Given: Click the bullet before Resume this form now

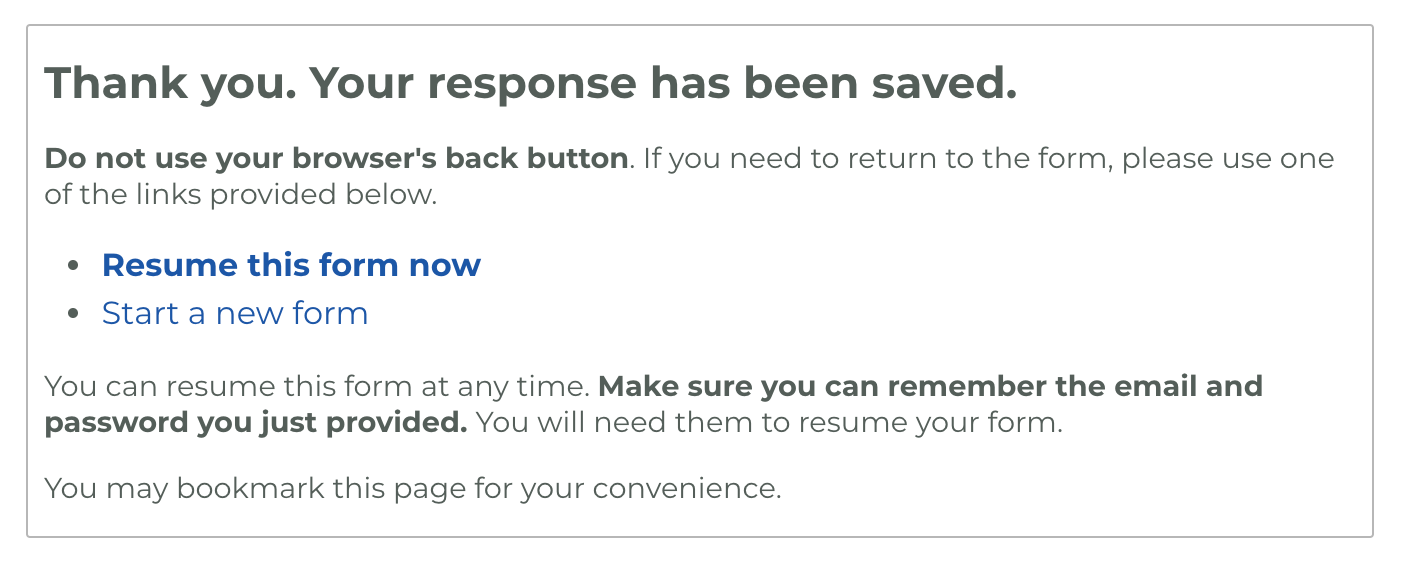Looking at the screenshot, I should tap(72, 266).
